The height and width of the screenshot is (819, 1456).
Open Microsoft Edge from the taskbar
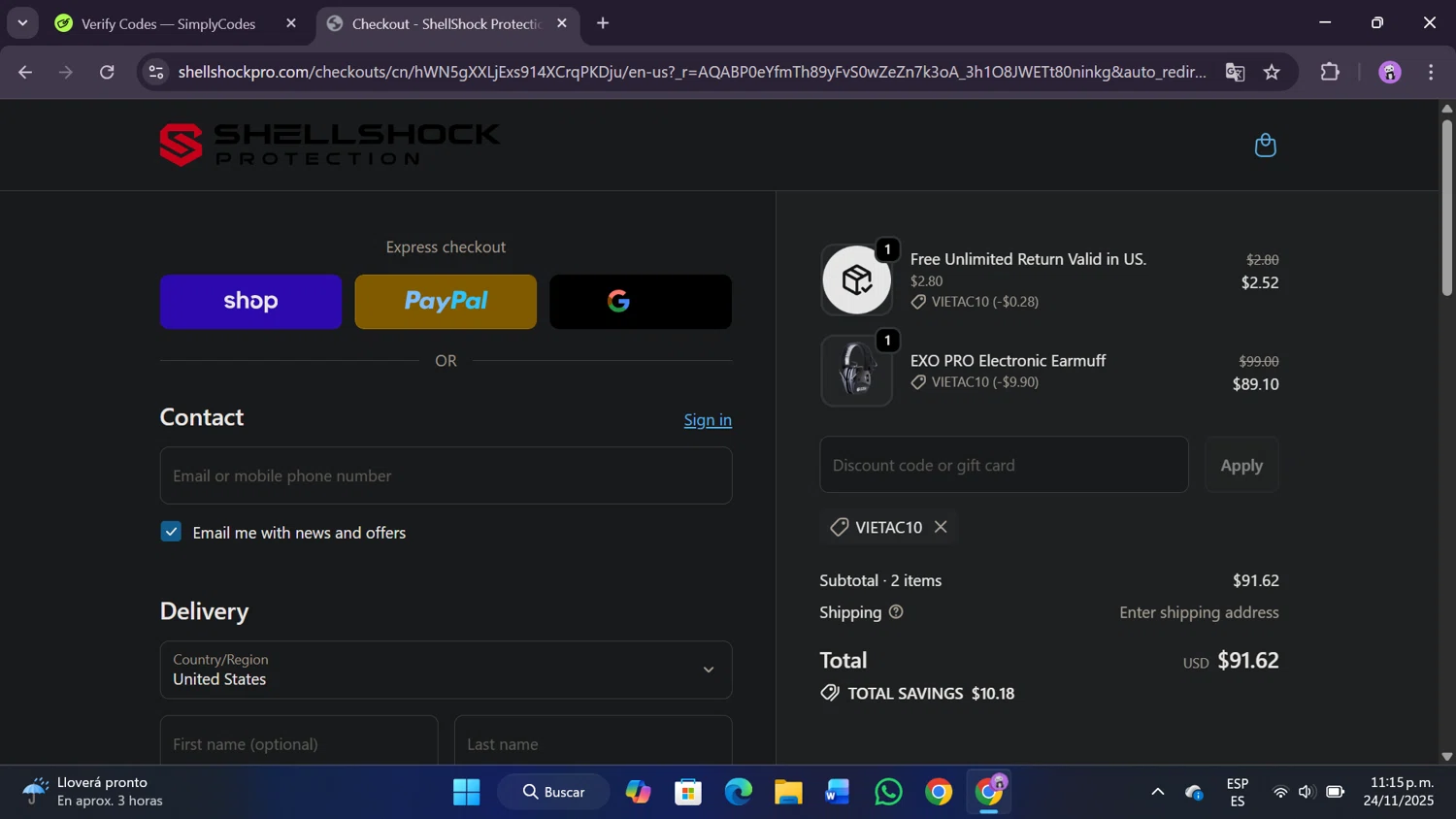pos(739,792)
